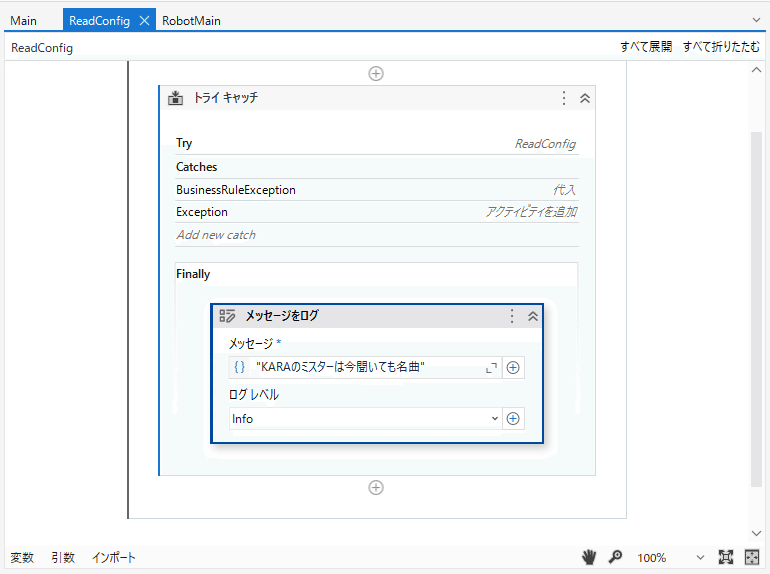This screenshot has width=770, height=574.
Task: Add activity above the Try Catch
Action: coord(376,74)
